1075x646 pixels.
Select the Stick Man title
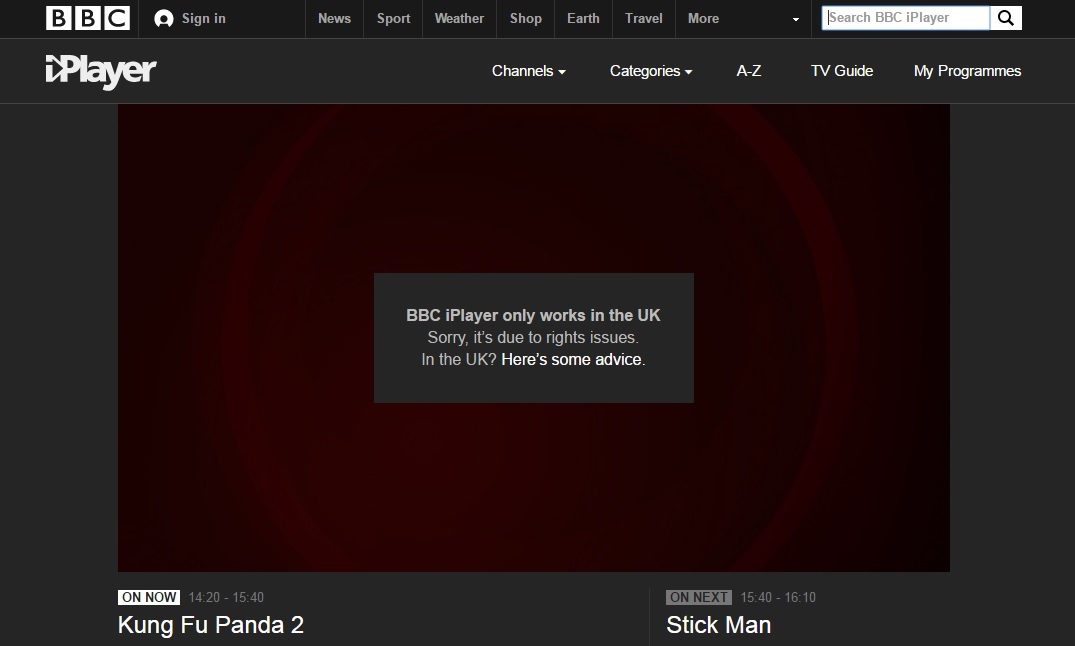point(718,625)
